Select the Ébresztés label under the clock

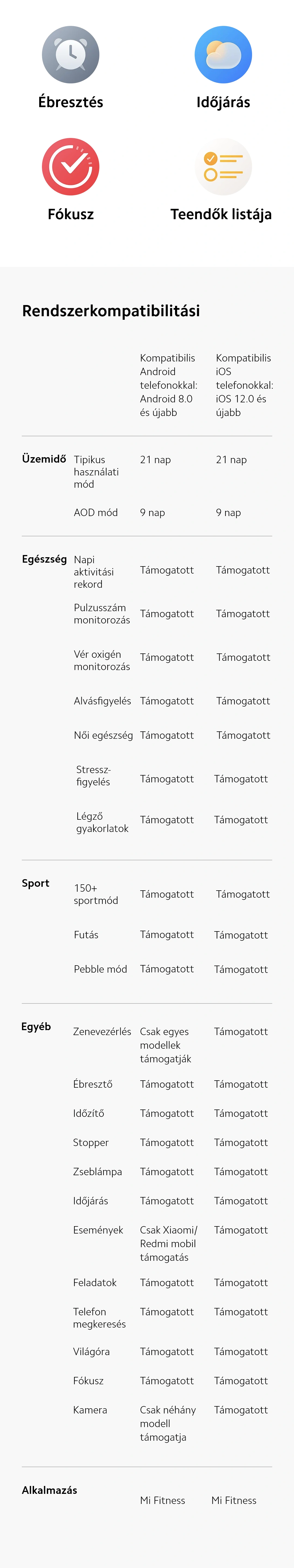71,102
